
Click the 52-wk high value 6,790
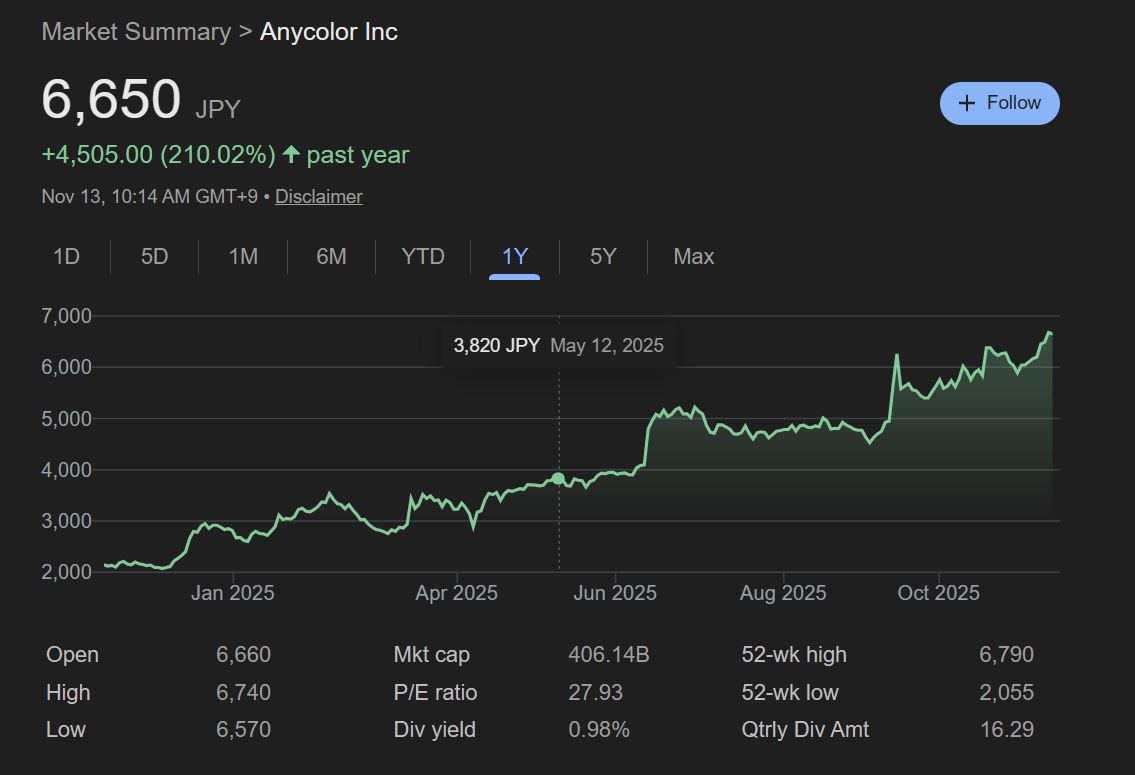coord(1006,655)
